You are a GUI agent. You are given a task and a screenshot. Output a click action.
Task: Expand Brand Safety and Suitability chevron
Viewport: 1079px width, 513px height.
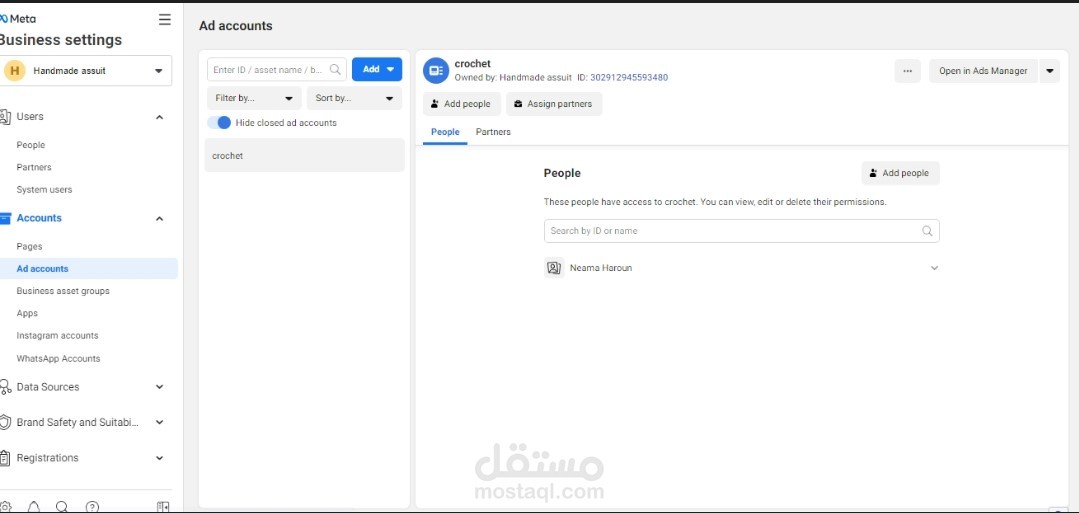point(159,422)
